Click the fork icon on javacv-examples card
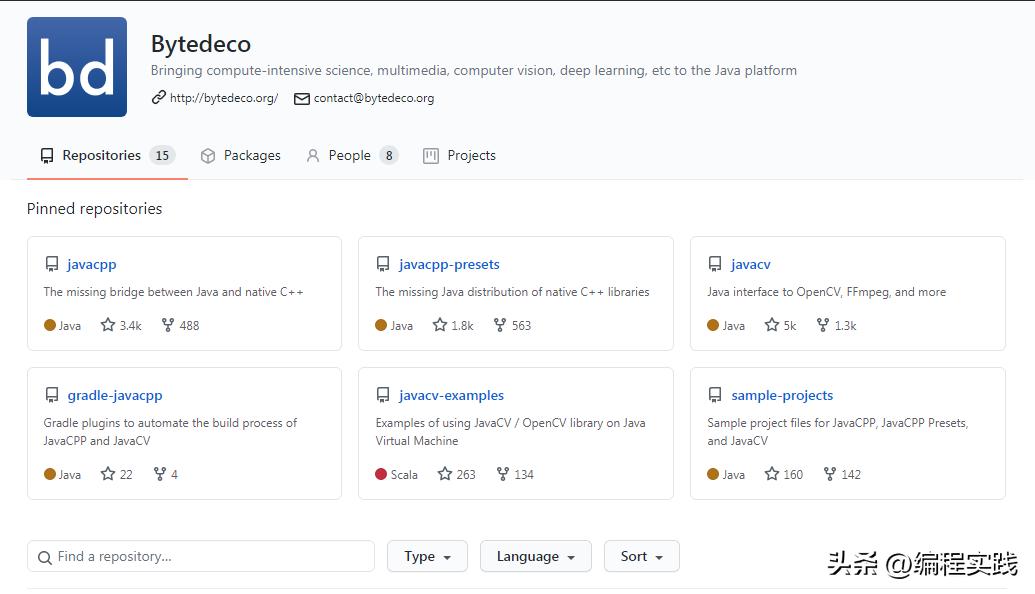1035x594 pixels. pyautogui.click(x=503, y=474)
